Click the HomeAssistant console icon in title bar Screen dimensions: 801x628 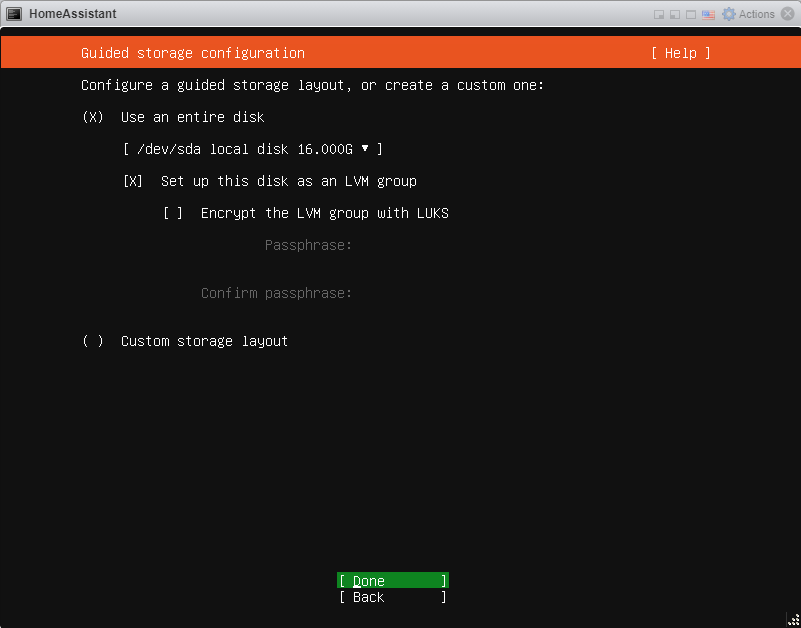(14, 14)
